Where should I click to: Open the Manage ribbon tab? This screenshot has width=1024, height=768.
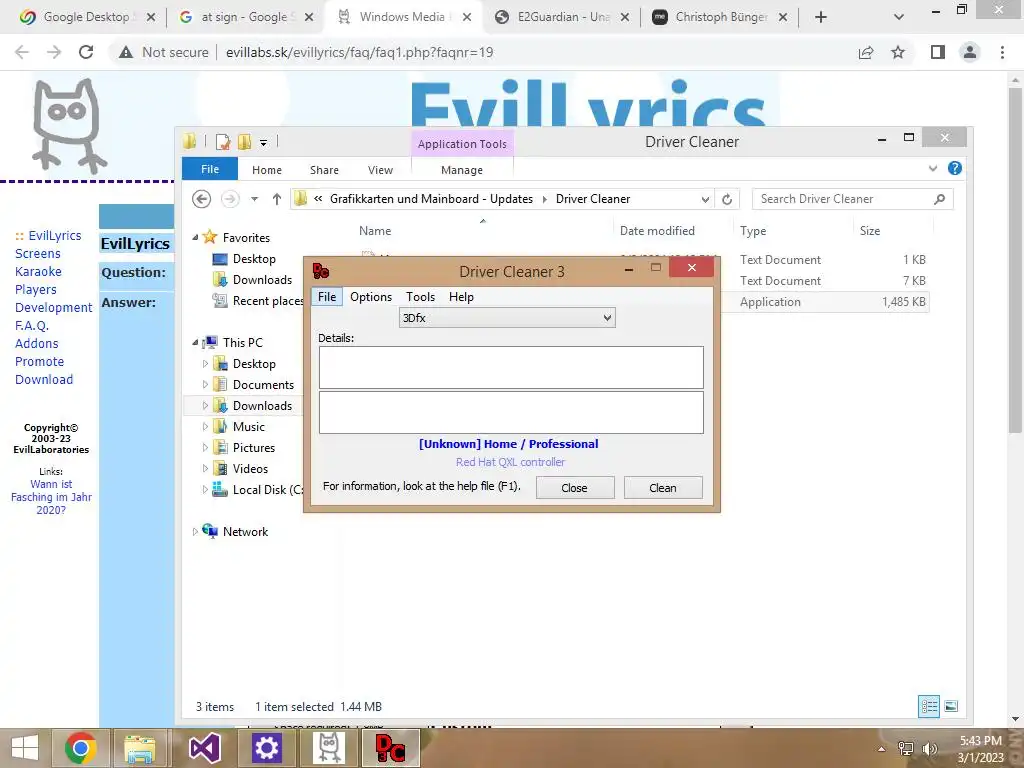click(x=462, y=170)
